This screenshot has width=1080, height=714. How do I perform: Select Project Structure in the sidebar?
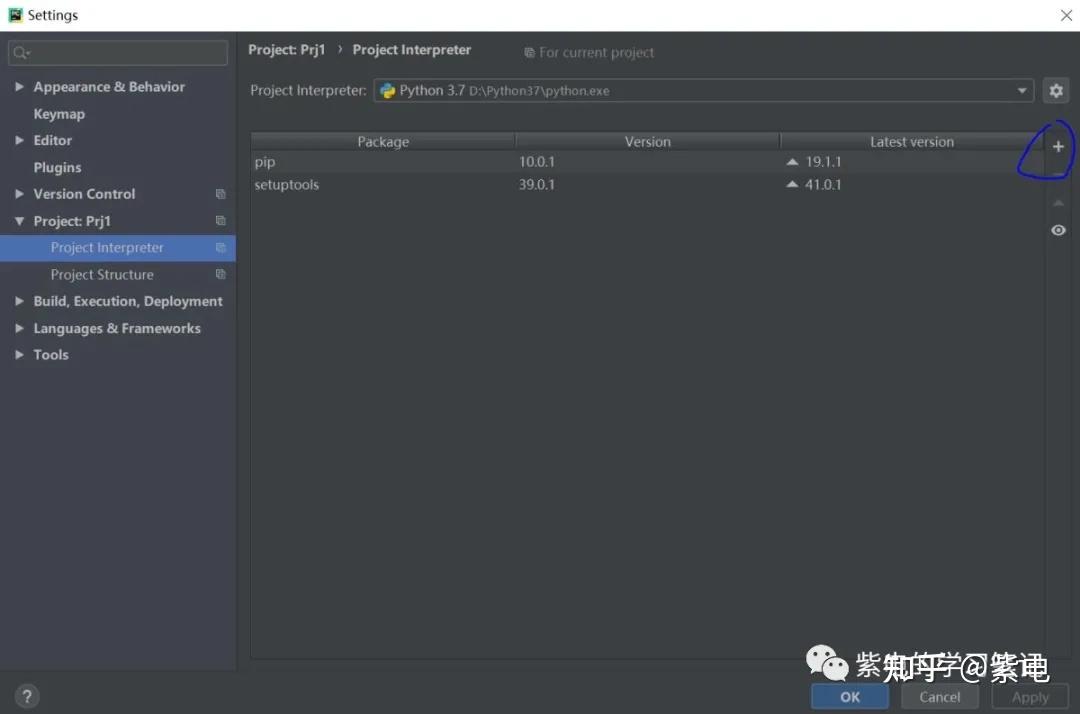pos(101,274)
